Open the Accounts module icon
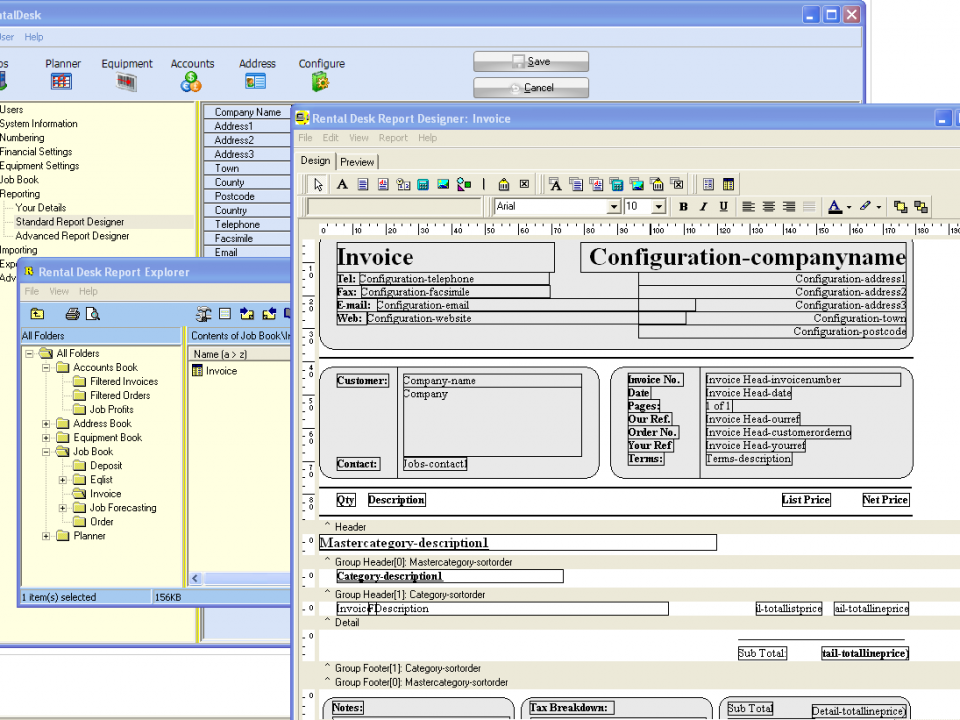 pos(191,82)
